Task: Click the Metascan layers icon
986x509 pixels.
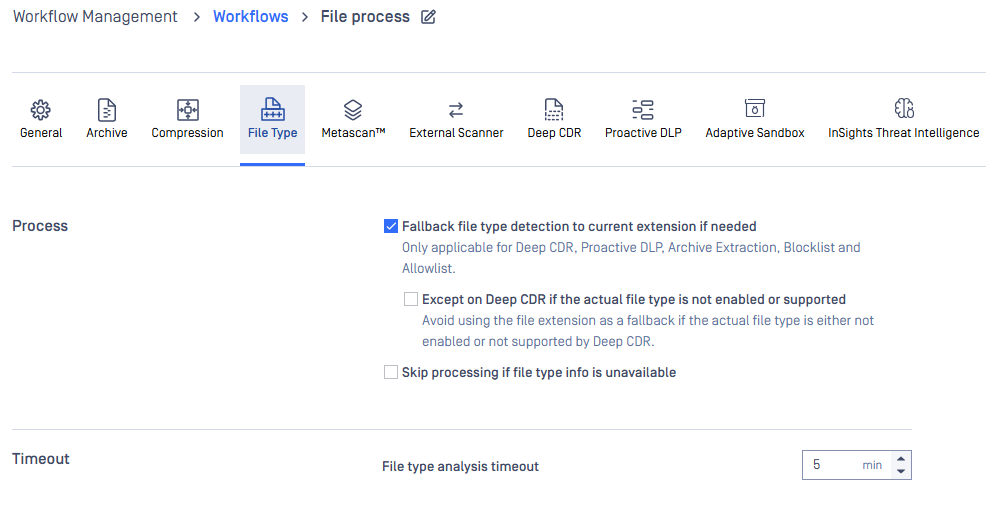Action: click(x=353, y=109)
